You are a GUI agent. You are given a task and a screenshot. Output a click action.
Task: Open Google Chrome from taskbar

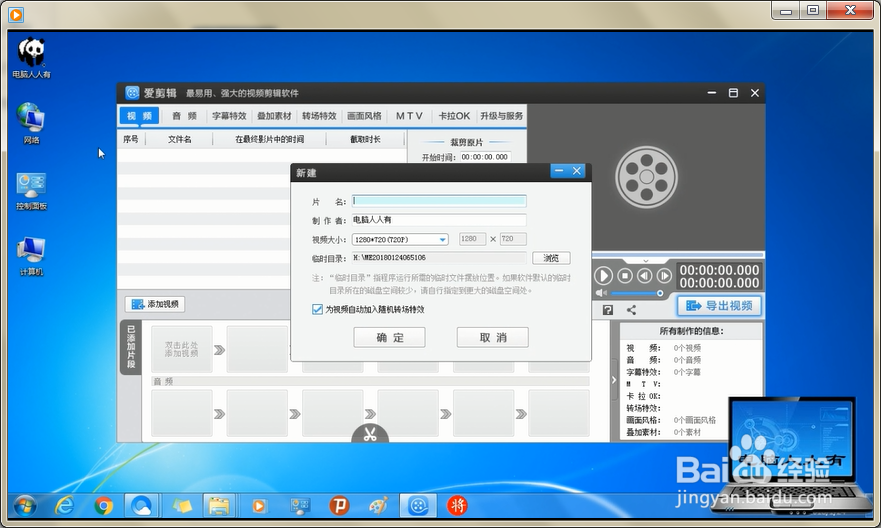(103, 507)
